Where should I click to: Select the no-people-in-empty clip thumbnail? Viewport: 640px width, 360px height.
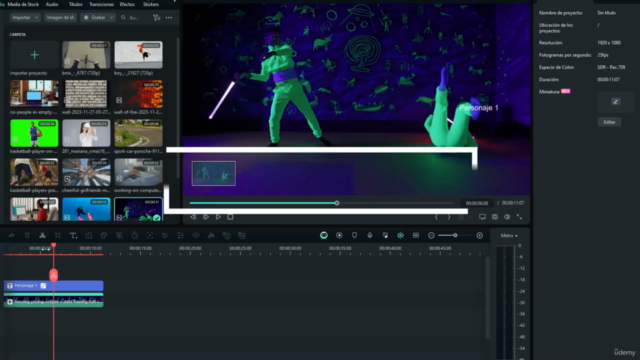click(34, 94)
